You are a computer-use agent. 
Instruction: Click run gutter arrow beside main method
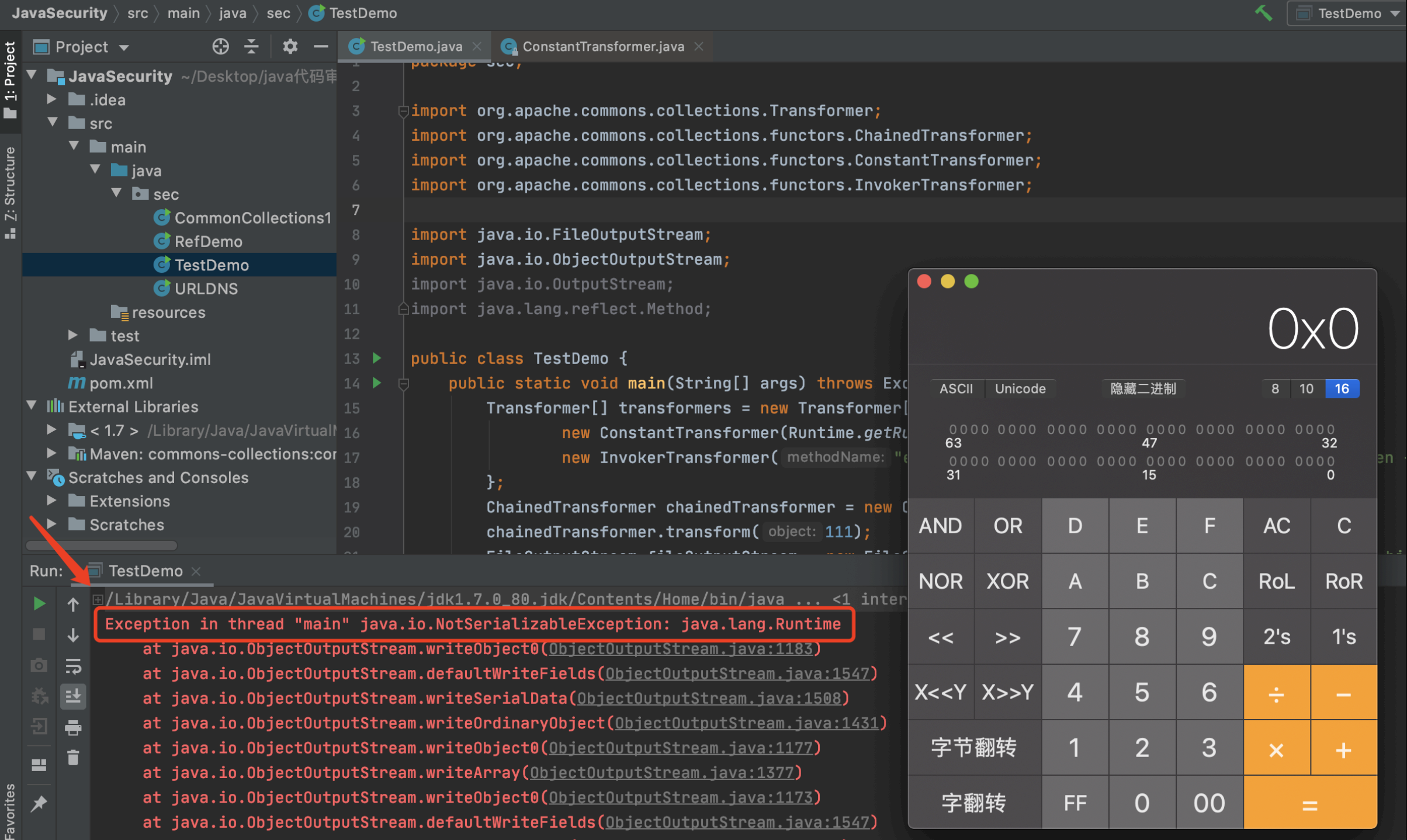point(377,383)
